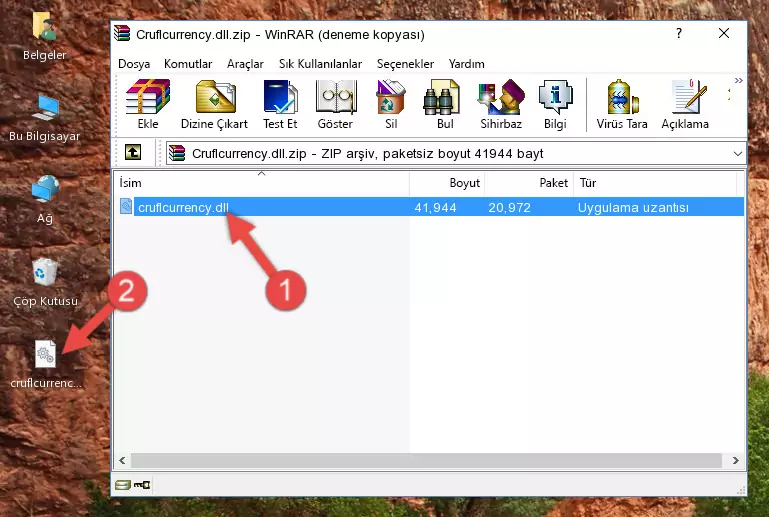Click the horizontal scrollbar track
This screenshot has height=517, width=769.
coord(426,460)
